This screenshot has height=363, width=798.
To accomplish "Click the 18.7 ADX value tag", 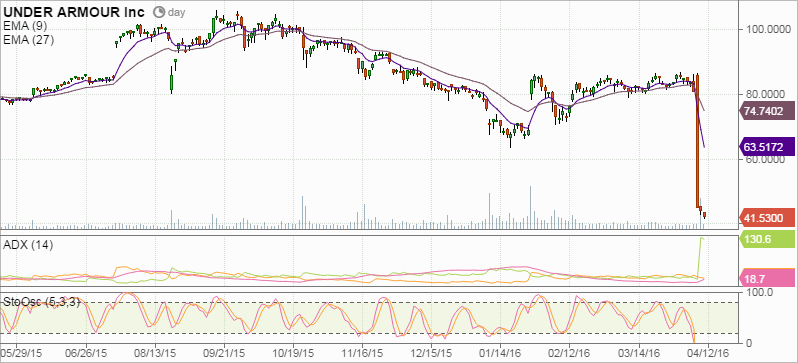I will 767,277.
